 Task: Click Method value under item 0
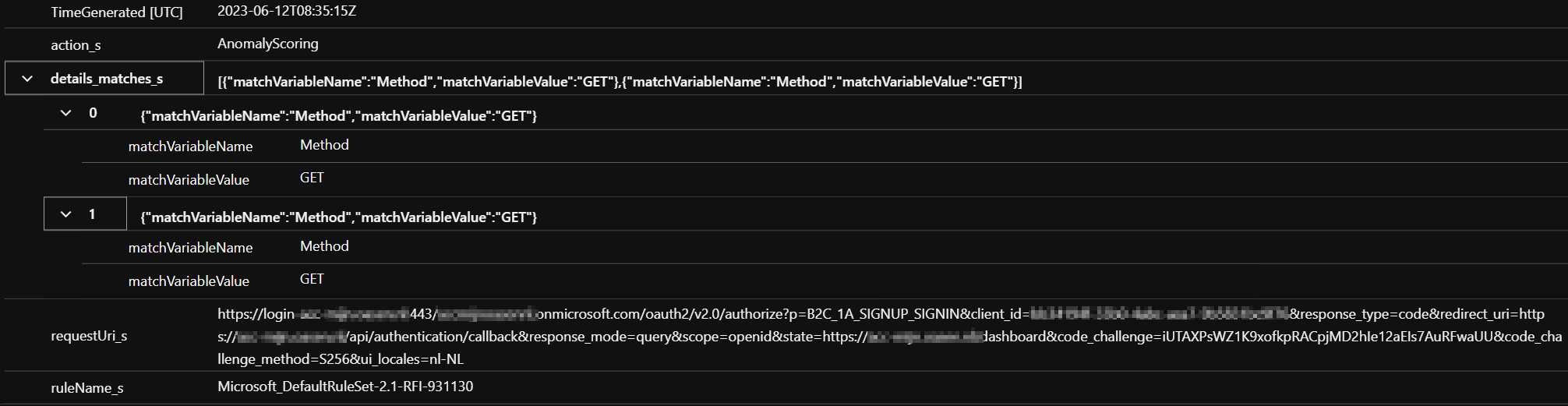pos(324,145)
